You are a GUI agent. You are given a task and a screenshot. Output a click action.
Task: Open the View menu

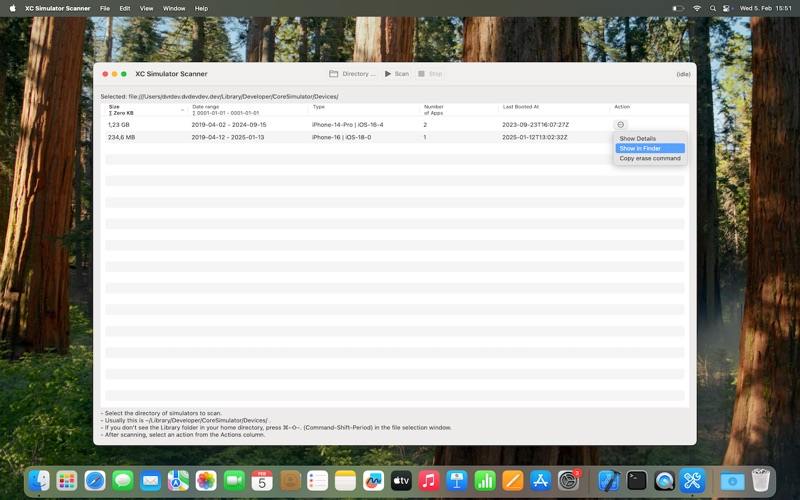coord(146,8)
